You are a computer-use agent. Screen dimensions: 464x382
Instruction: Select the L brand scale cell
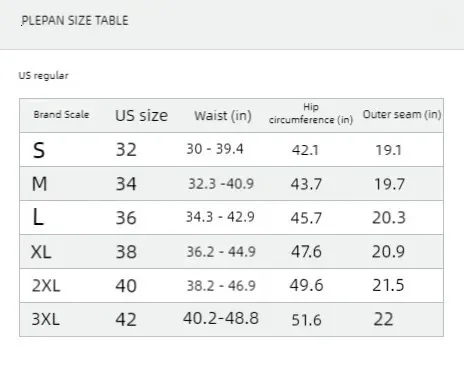point(38,217)
